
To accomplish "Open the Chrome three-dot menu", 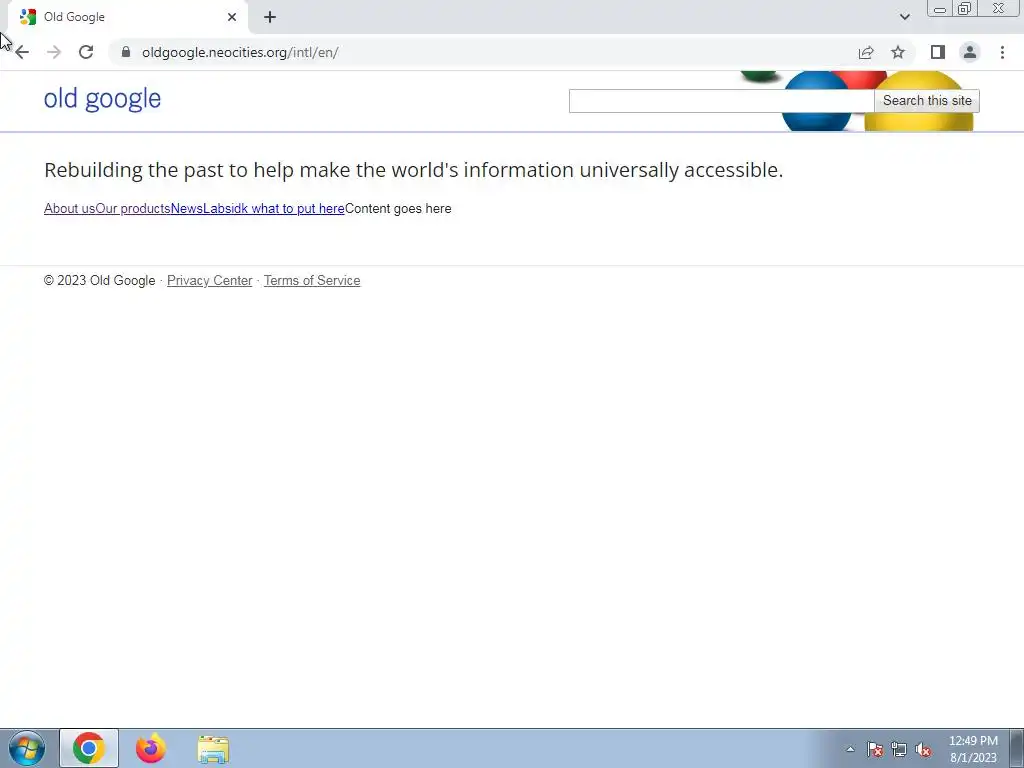I will coord(1002,52).
